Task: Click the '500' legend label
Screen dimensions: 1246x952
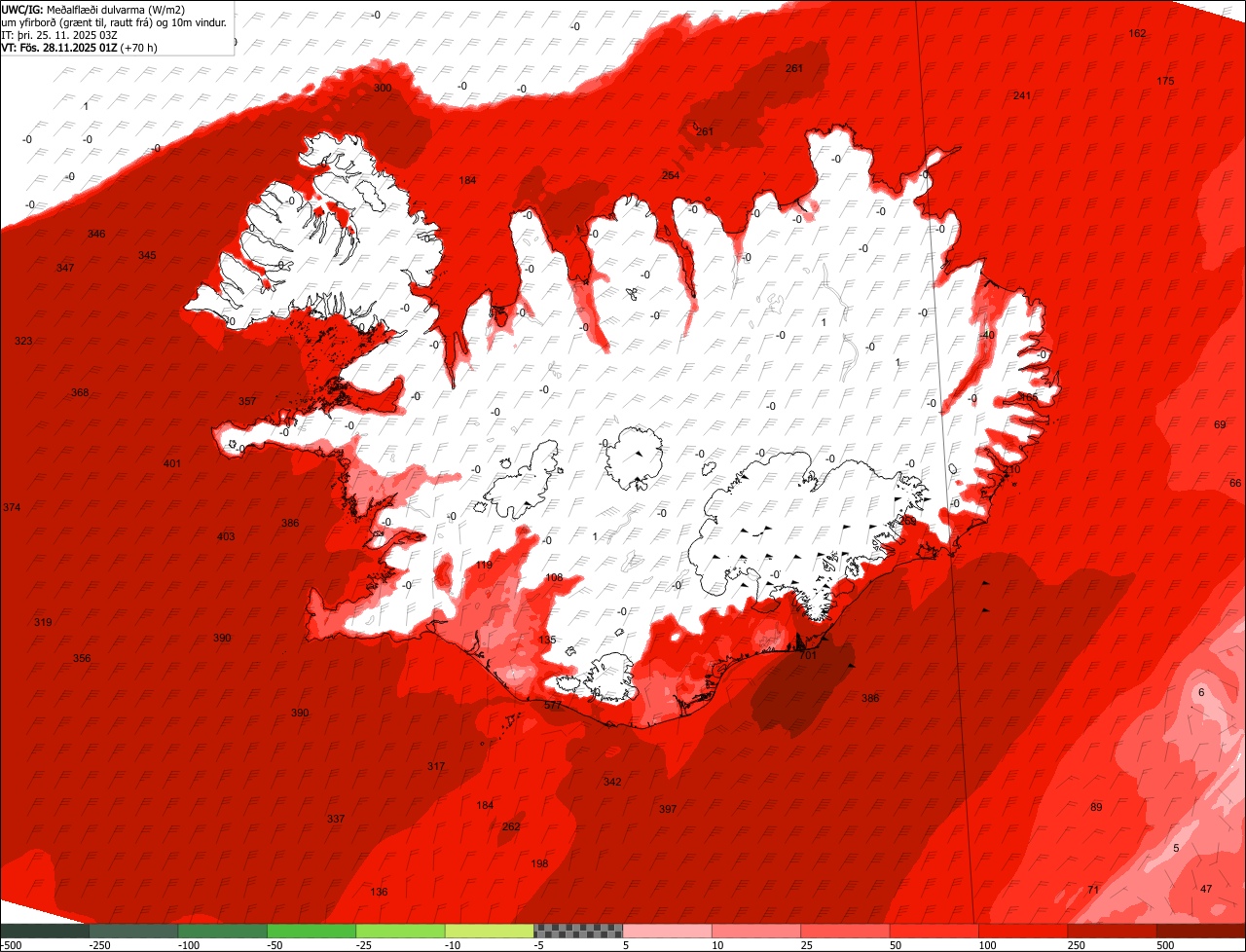Action: [1166, 945]
